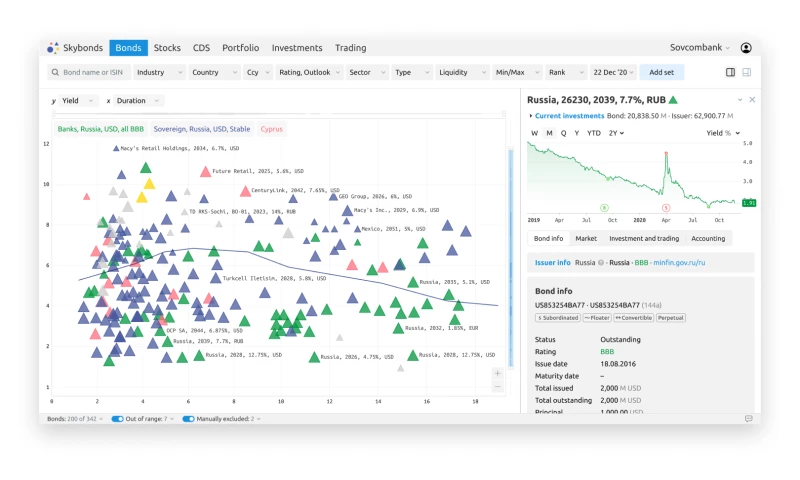This screenshot has width=800, height=480.
Task: Zoom out on the scatter chart
Action: point(498,386)
